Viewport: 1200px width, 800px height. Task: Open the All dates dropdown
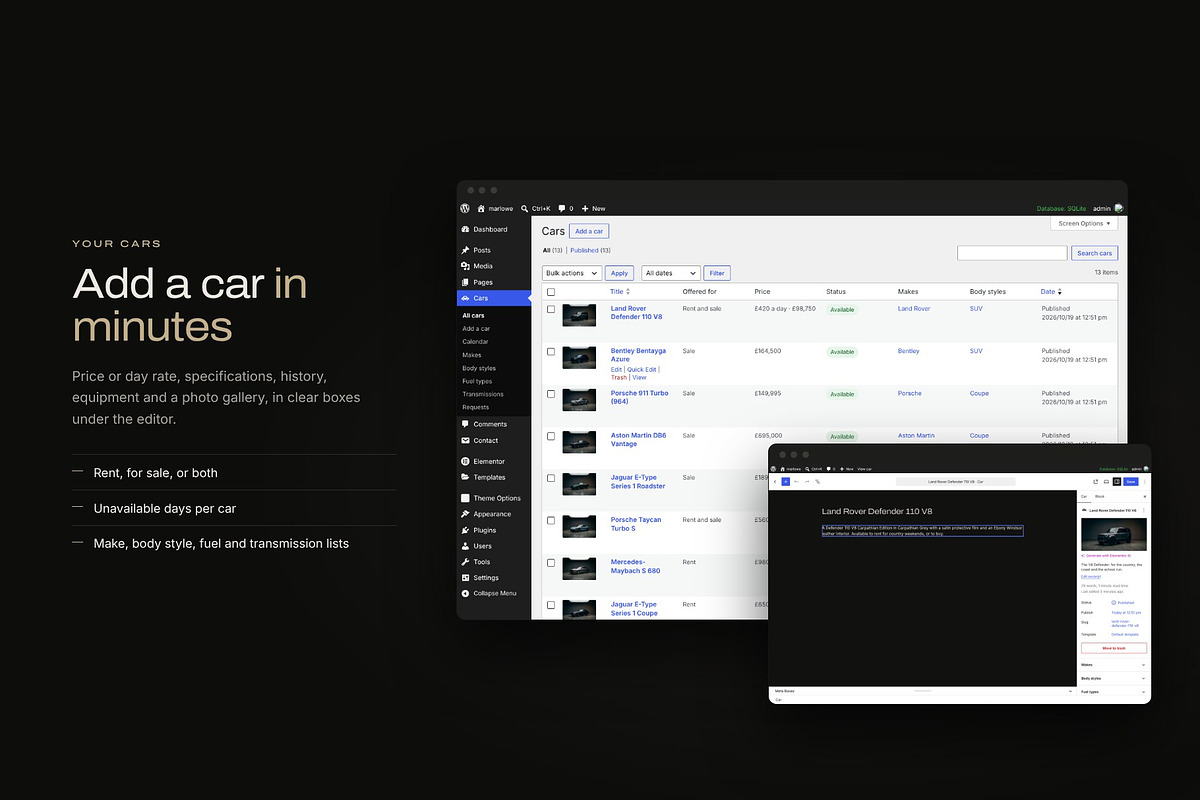click(670, 273)
